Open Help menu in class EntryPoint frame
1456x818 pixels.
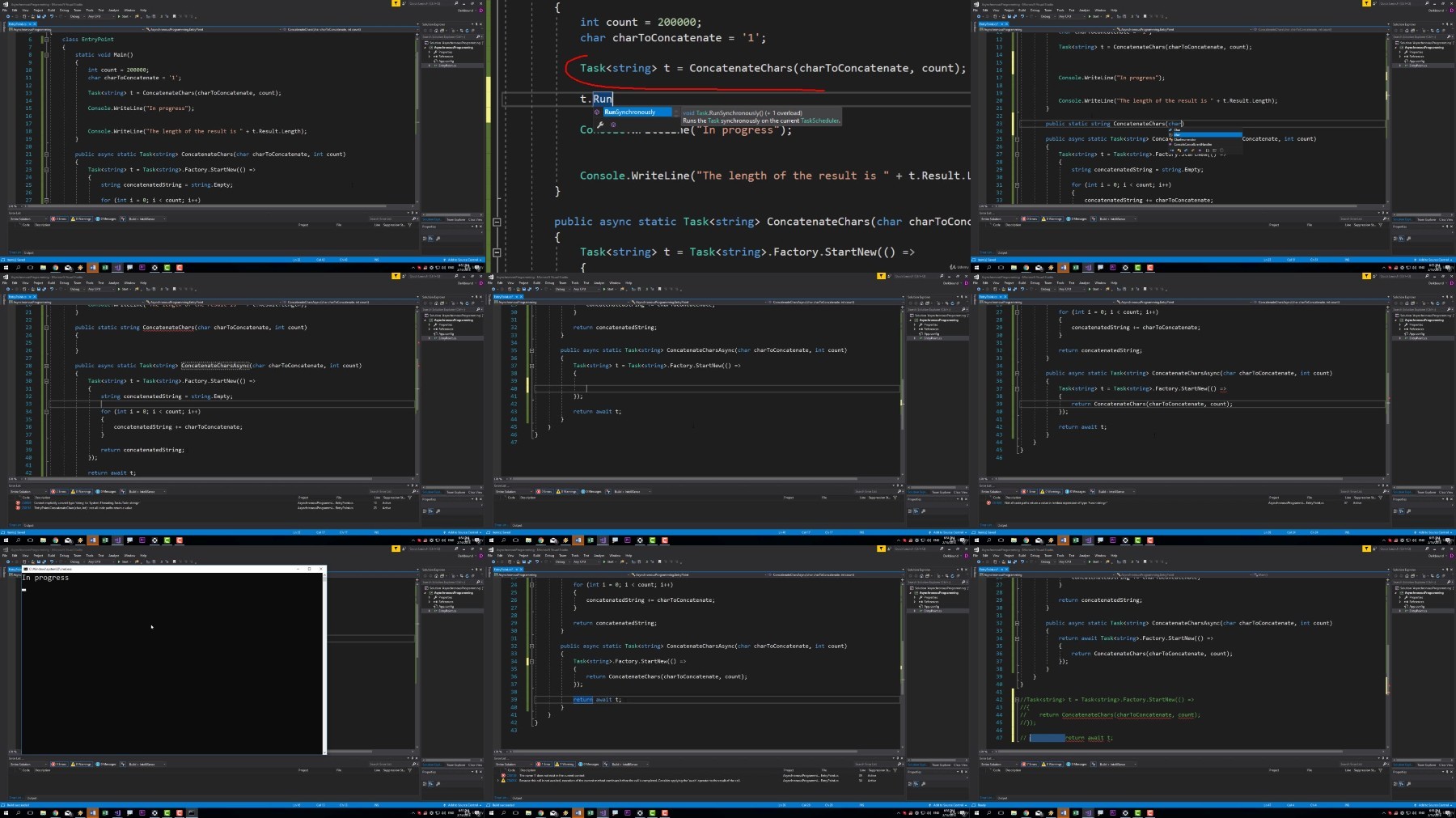(x=143, y=11)
